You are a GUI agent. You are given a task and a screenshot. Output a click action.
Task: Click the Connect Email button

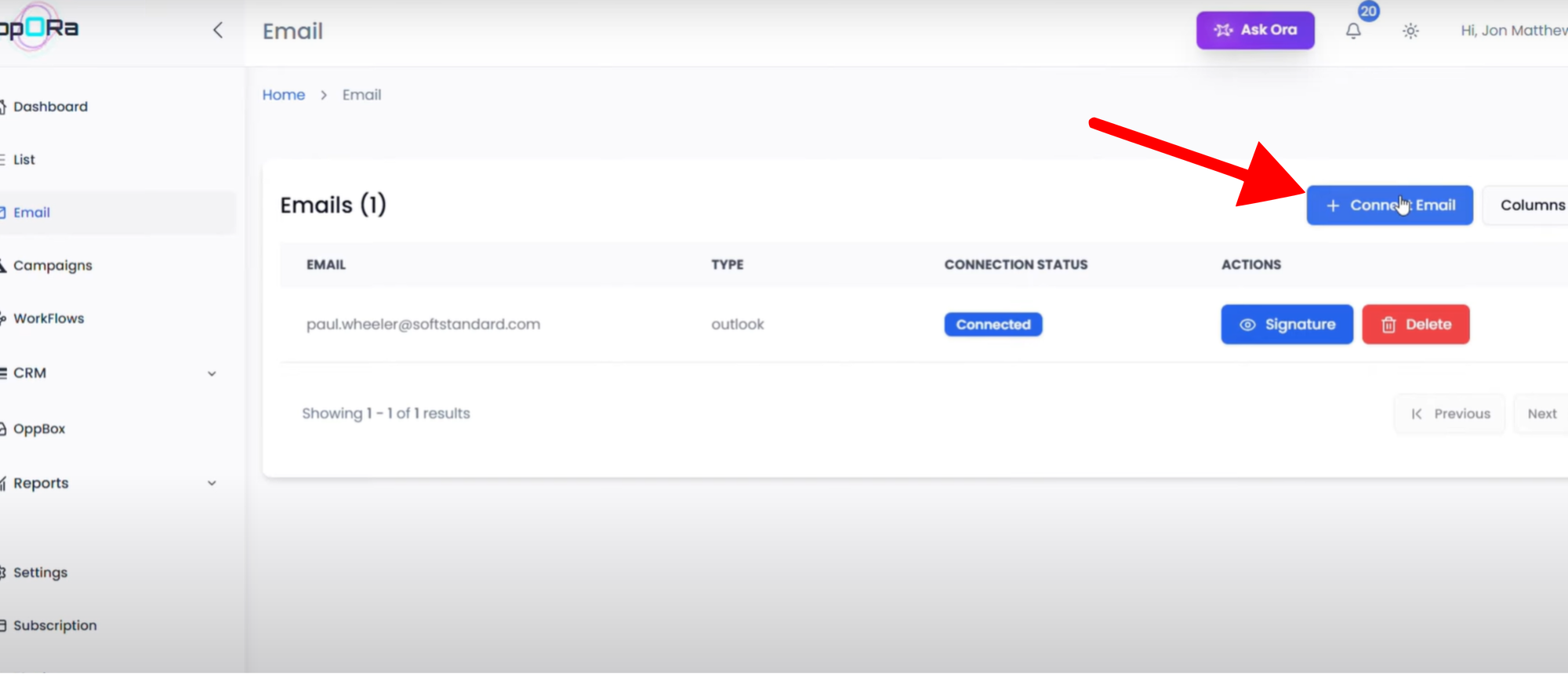click(x=1389, y=205)
